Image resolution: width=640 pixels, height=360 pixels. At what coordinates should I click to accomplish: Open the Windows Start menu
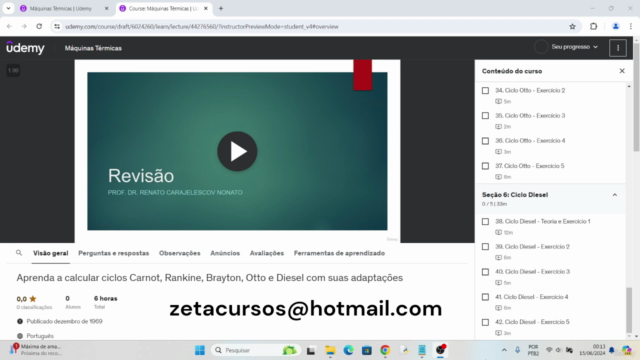[x=200, y=350]
